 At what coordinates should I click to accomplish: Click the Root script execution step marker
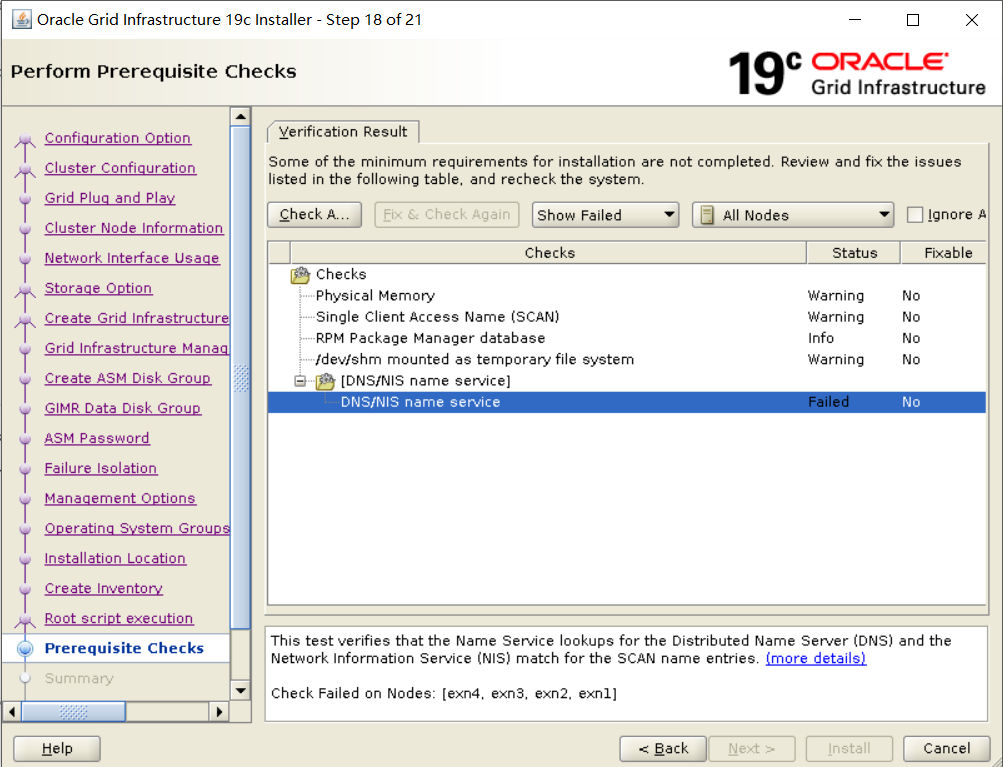[x=25, y=619]
